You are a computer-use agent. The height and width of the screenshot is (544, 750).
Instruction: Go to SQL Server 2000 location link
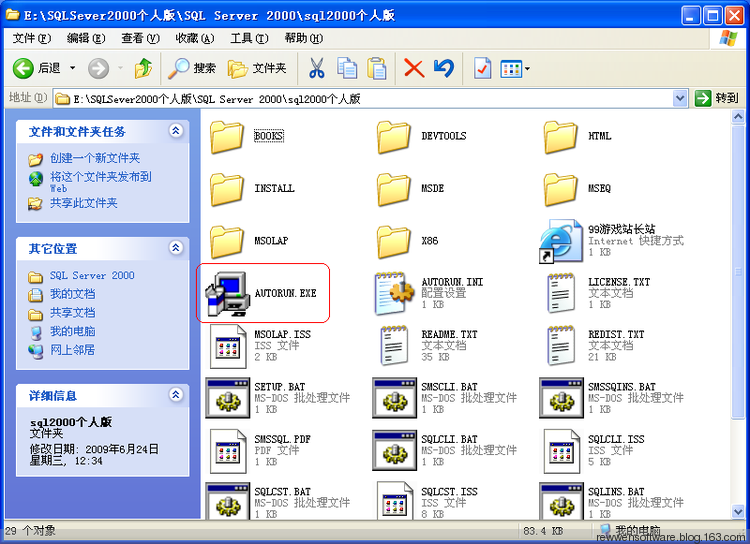[x=92, y=276]
